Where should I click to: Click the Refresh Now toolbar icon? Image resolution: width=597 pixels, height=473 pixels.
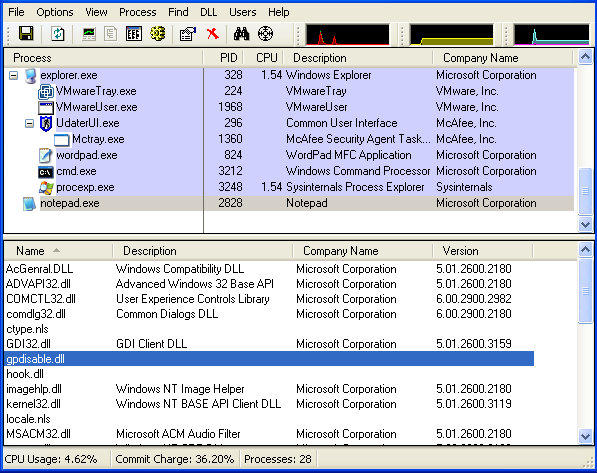[x=57, y=34]
